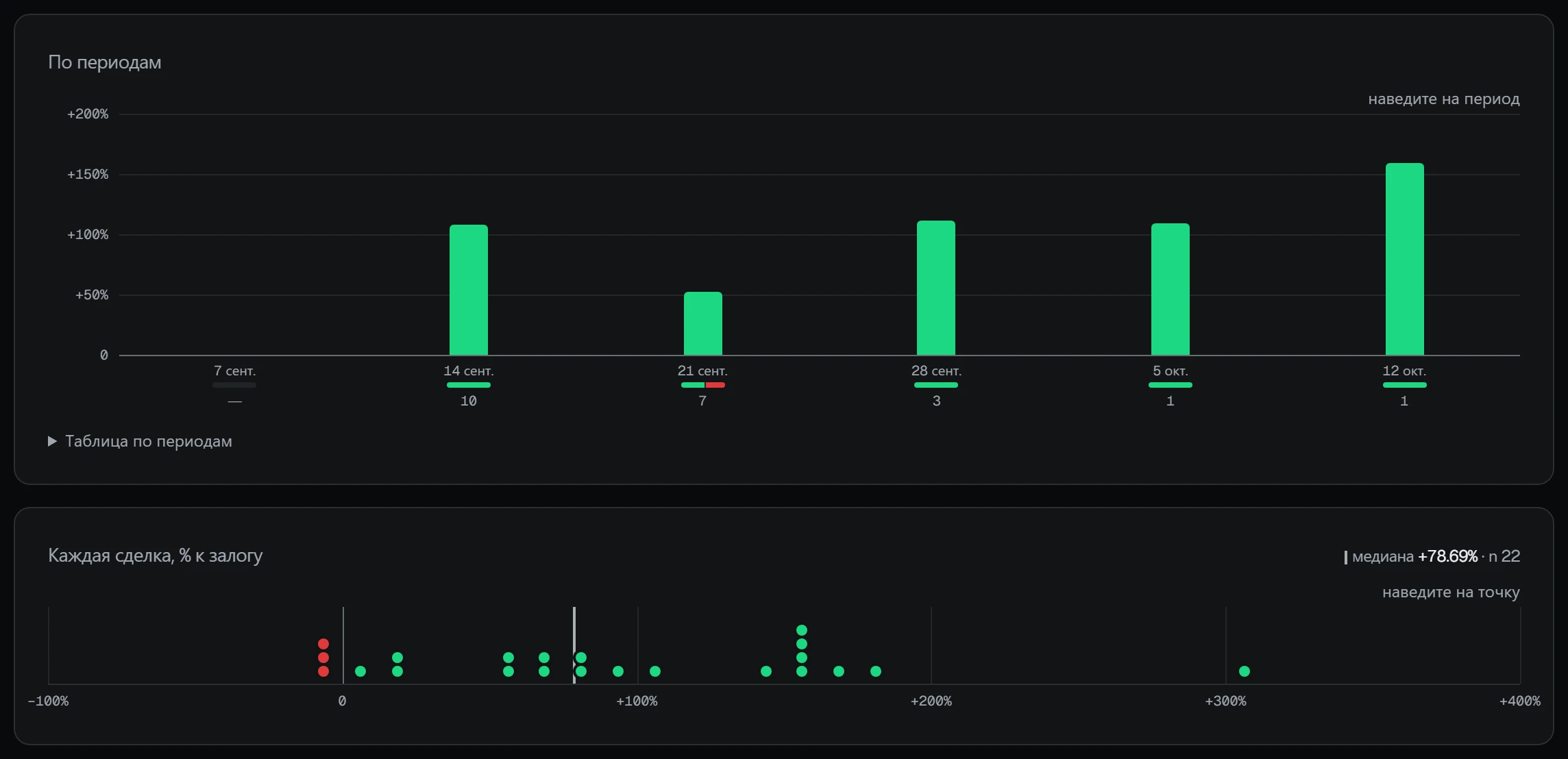
Task: Click the green win strip under 14 сент.
Action: [x=469, y=385]
